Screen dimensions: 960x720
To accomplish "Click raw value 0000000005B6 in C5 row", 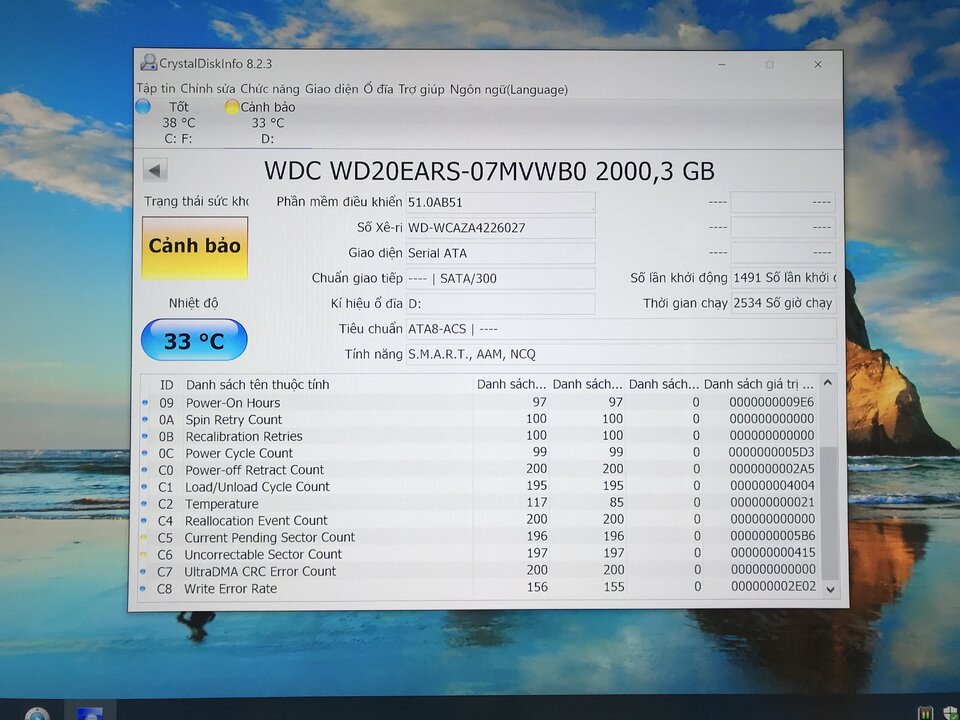I will (x=773, y=536).
